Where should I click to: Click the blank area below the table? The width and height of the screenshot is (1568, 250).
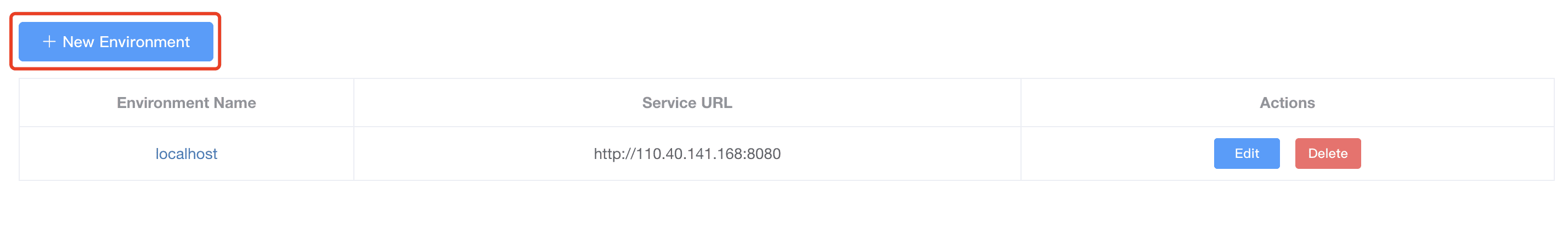point(784,219)
